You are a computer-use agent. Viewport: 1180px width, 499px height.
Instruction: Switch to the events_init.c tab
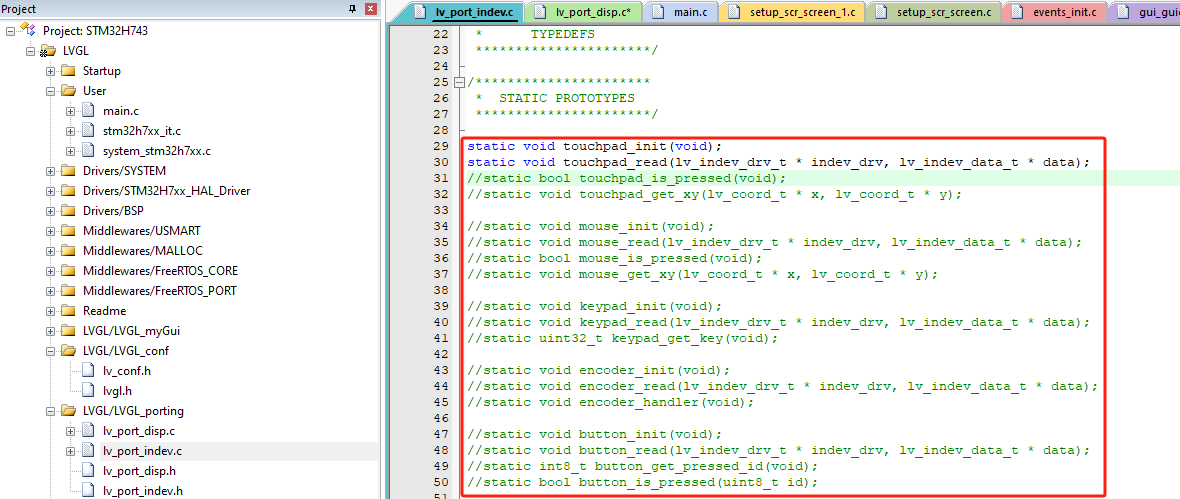click(1054, 12)
